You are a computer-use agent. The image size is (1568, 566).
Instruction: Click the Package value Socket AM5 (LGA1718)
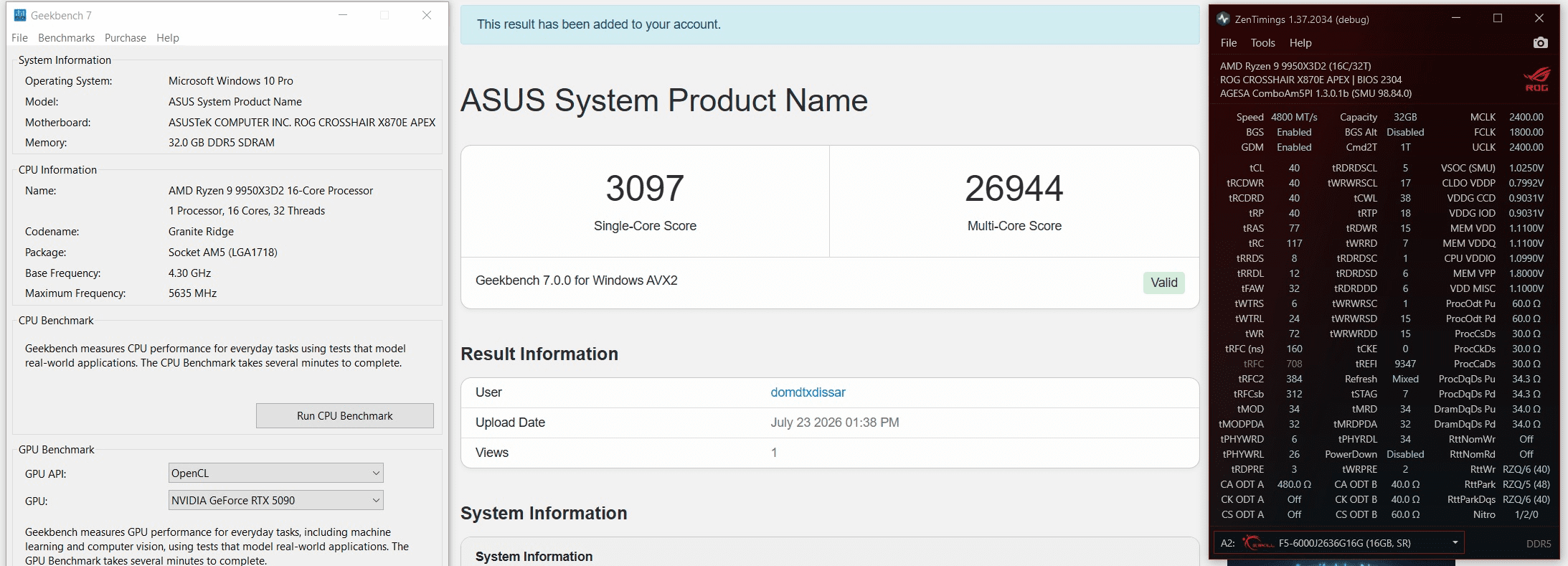223,253
